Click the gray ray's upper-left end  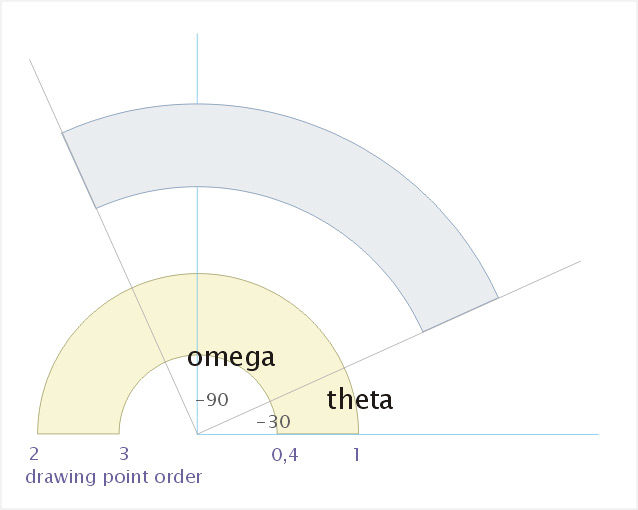pos(31,62)
